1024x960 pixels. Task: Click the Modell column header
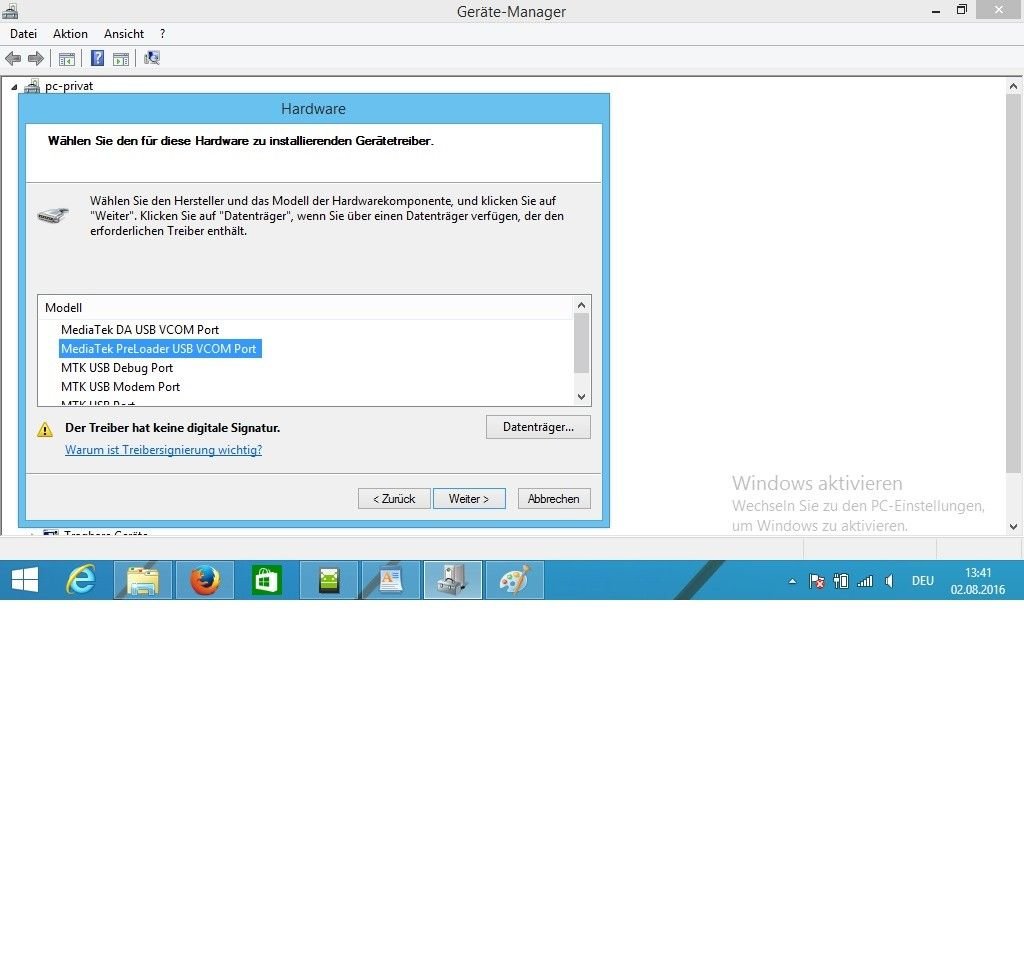pyautogui.click(x=63, y=308)
